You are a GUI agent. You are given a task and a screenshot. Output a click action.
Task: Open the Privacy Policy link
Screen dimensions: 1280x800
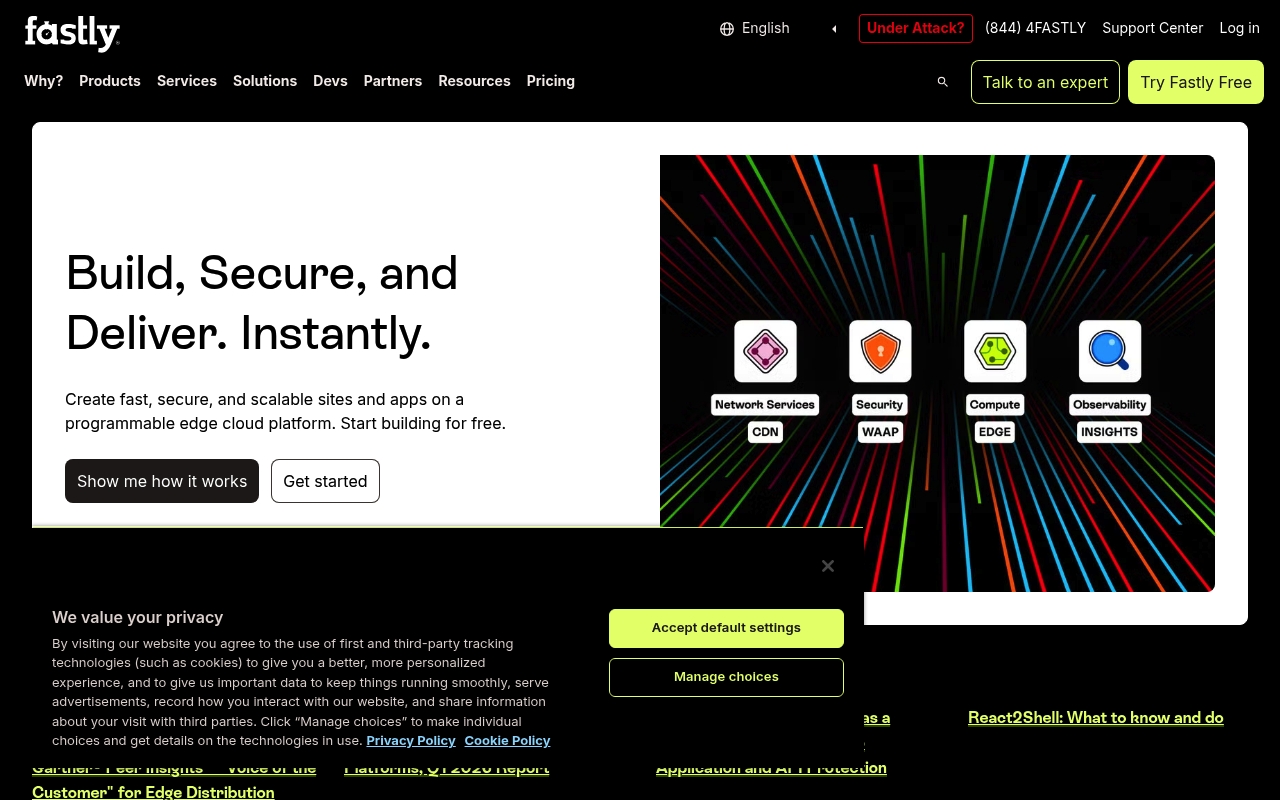click(411, 741)
